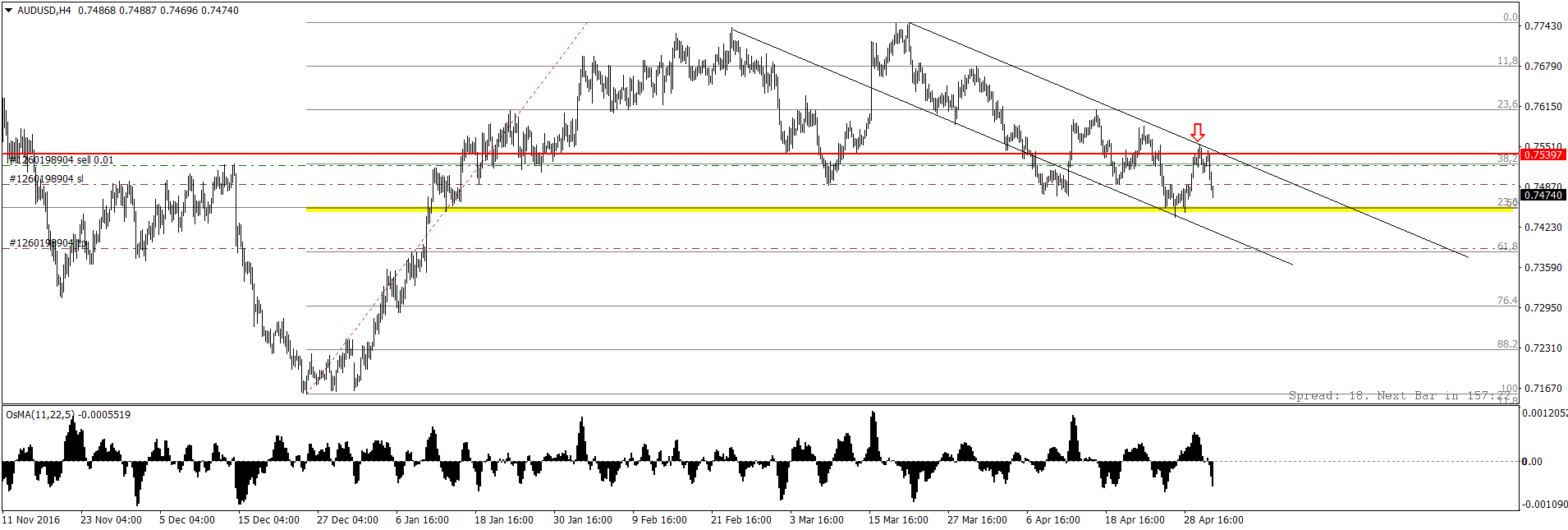Click the 6 Apr 16:00 date label
The width and height of the screenshot is (1568, 530).
1053,520
